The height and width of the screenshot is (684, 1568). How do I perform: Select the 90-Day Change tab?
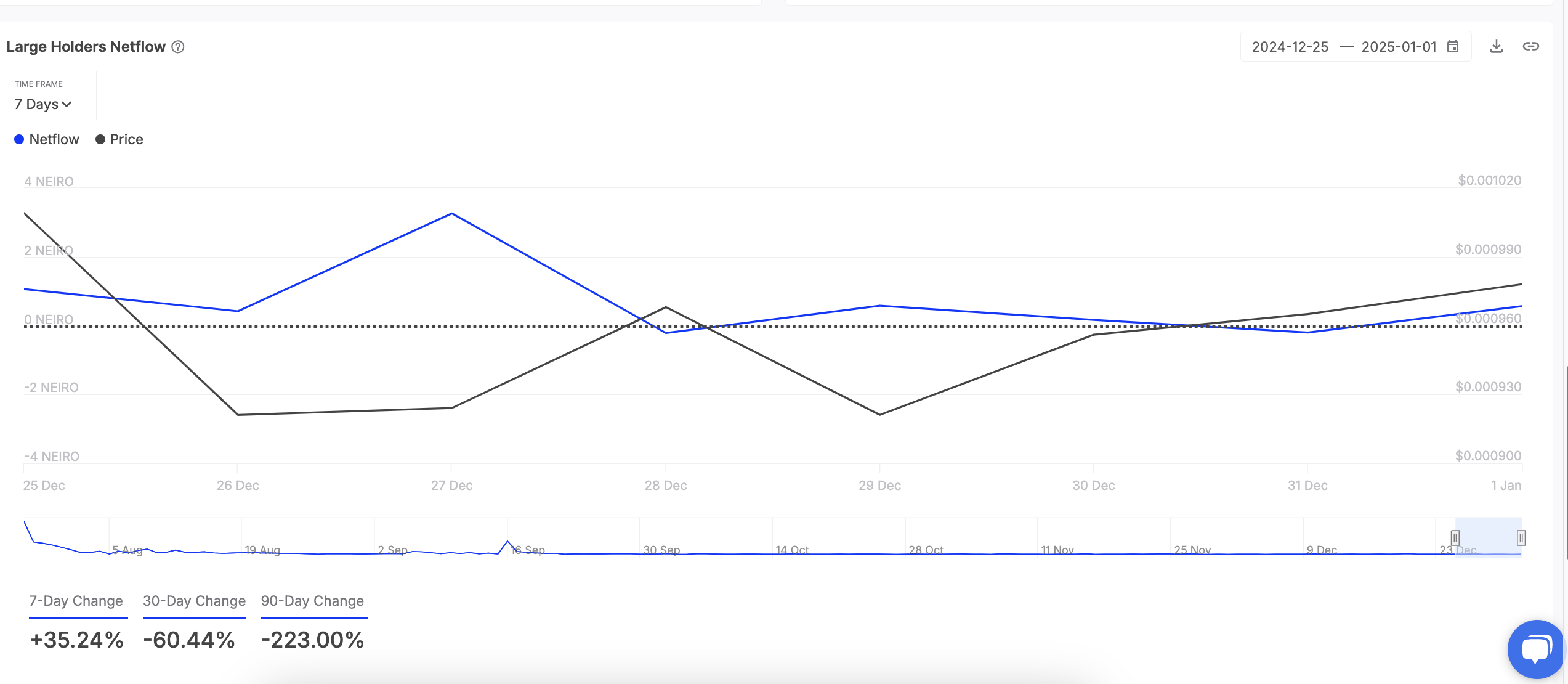[x=312, y=601]
